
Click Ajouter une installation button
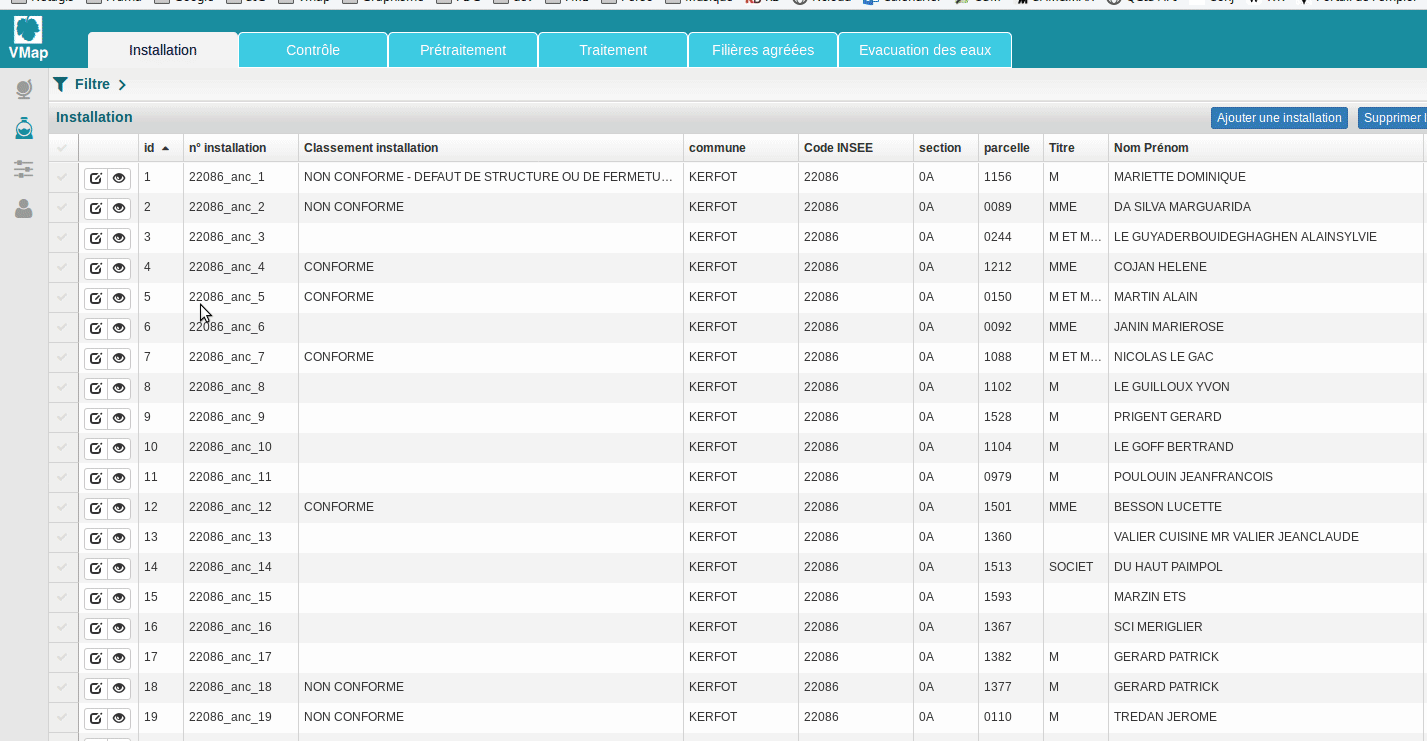(1279, 118)
